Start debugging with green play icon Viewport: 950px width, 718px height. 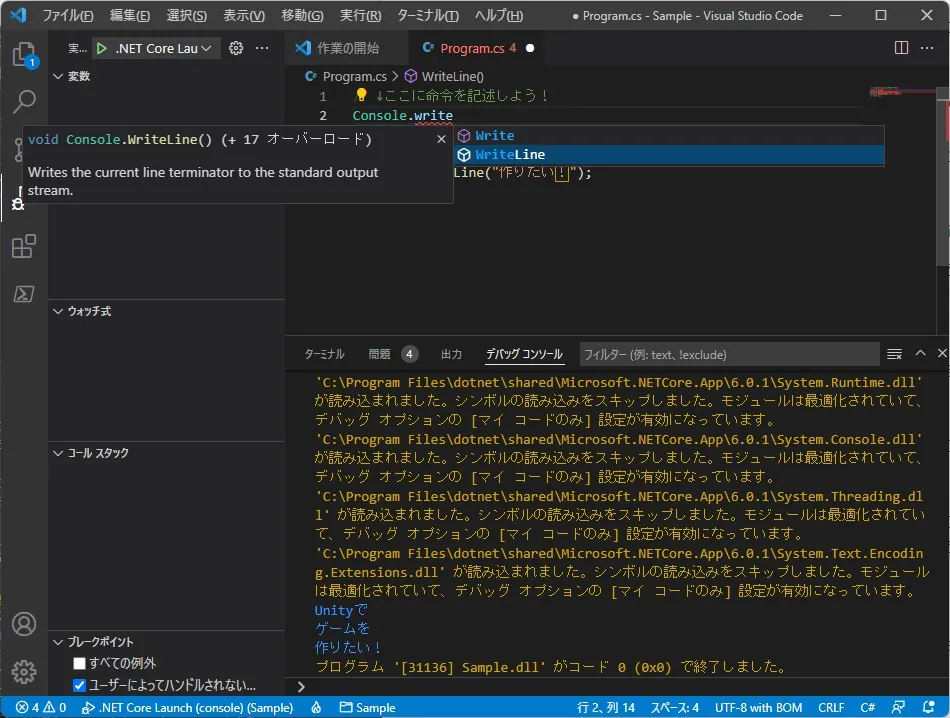(x=102, y=48)
